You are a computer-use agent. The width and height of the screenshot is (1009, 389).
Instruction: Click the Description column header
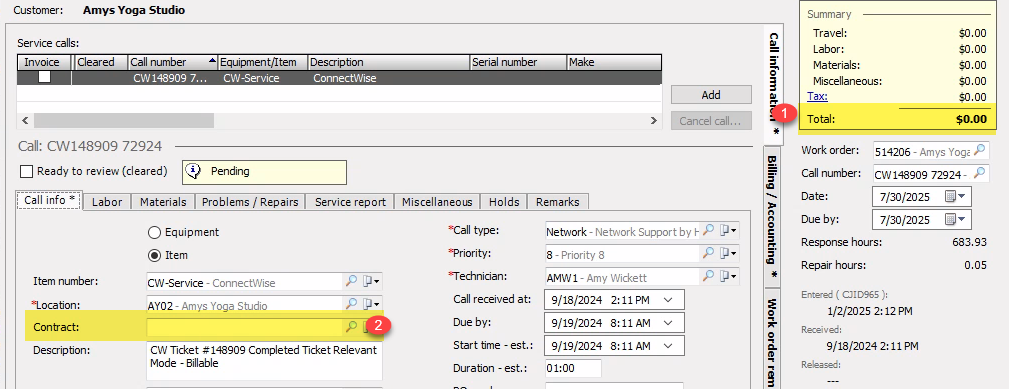(x=389, y=62)
